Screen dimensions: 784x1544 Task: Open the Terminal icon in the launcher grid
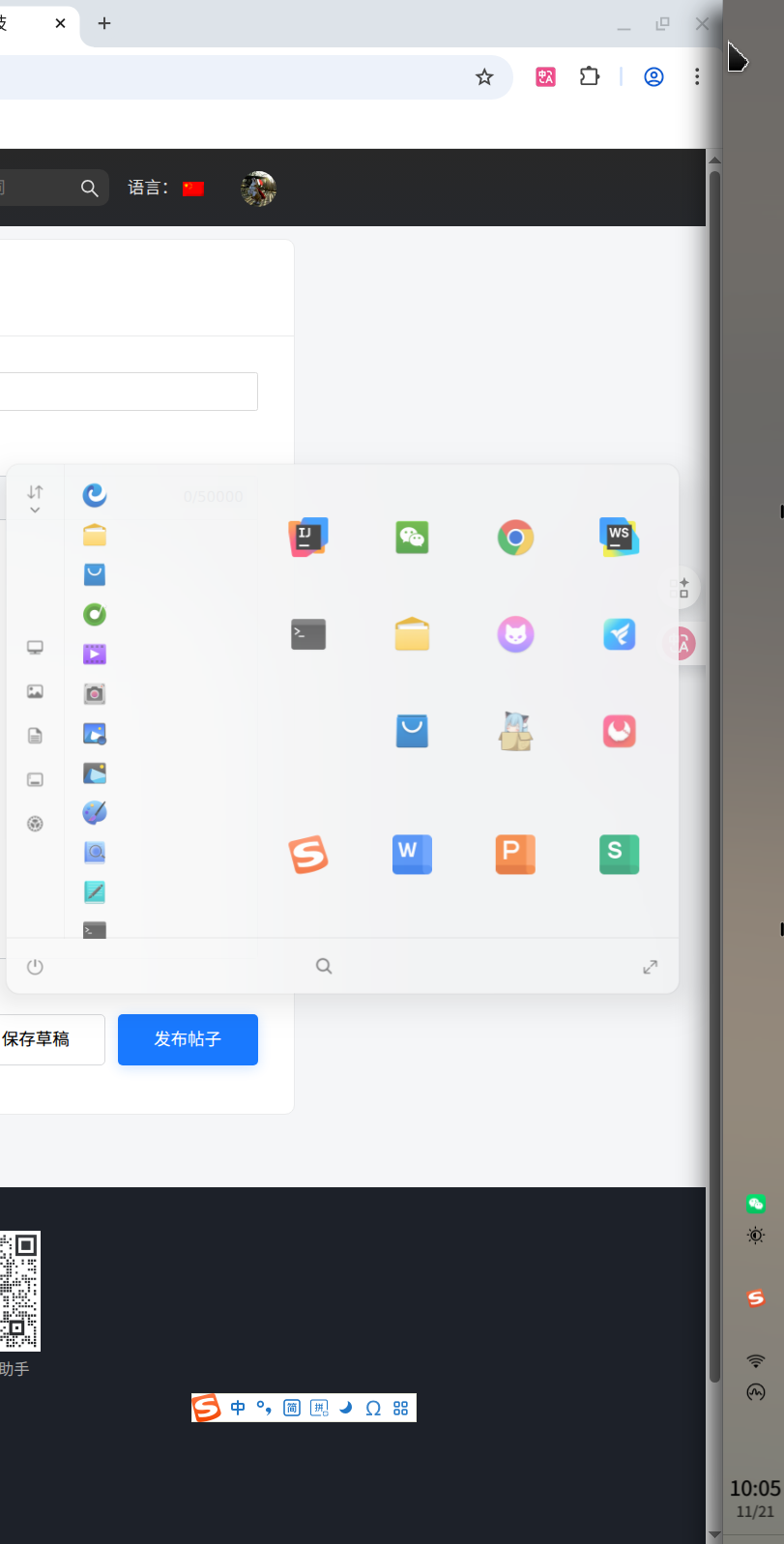[308, 634]
